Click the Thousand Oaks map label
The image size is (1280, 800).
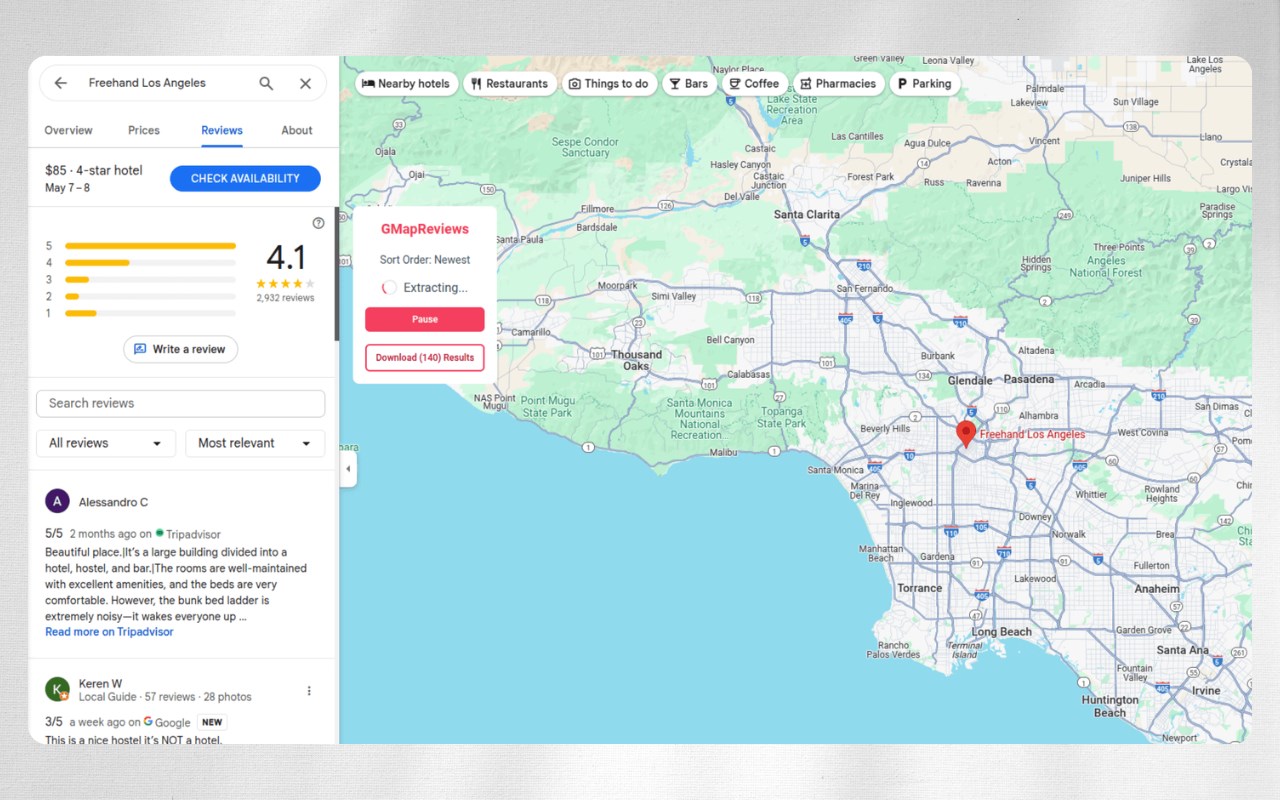(637, 360)
